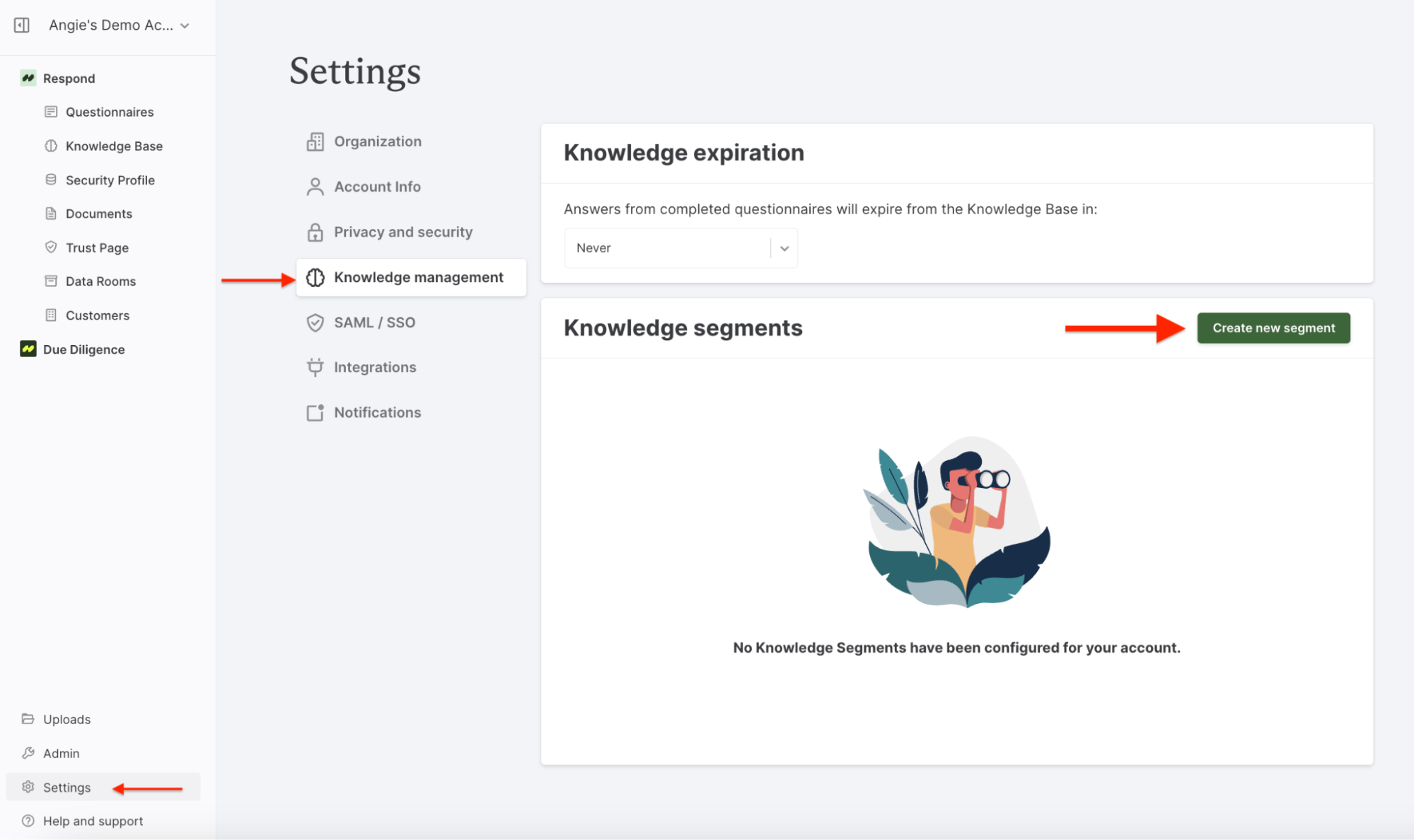Click the Uploads folder icon
1414x840 pixels.
click(x=28, y=719)
